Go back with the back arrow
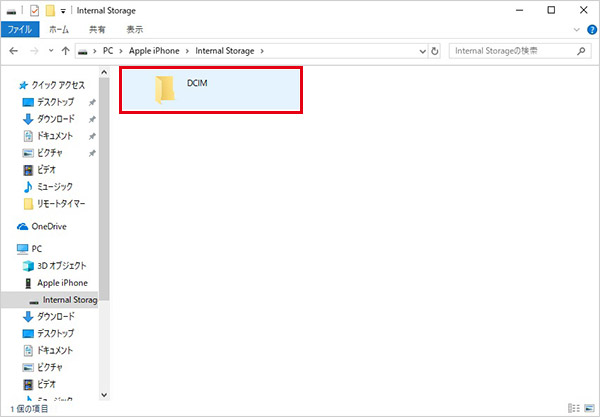The width and height of the screenshot is (600, 417). 13,51
